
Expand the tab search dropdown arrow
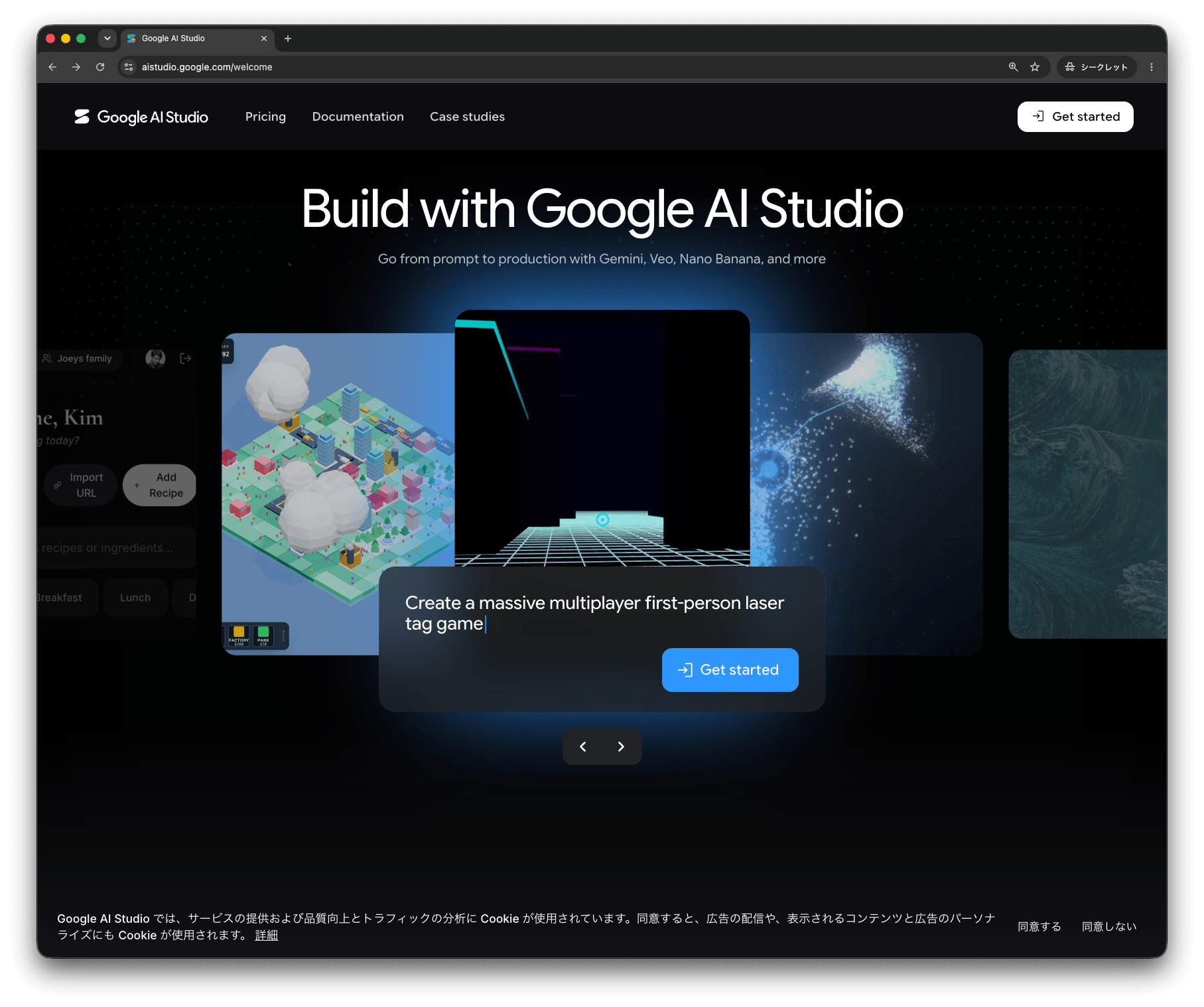pos(107,38)
